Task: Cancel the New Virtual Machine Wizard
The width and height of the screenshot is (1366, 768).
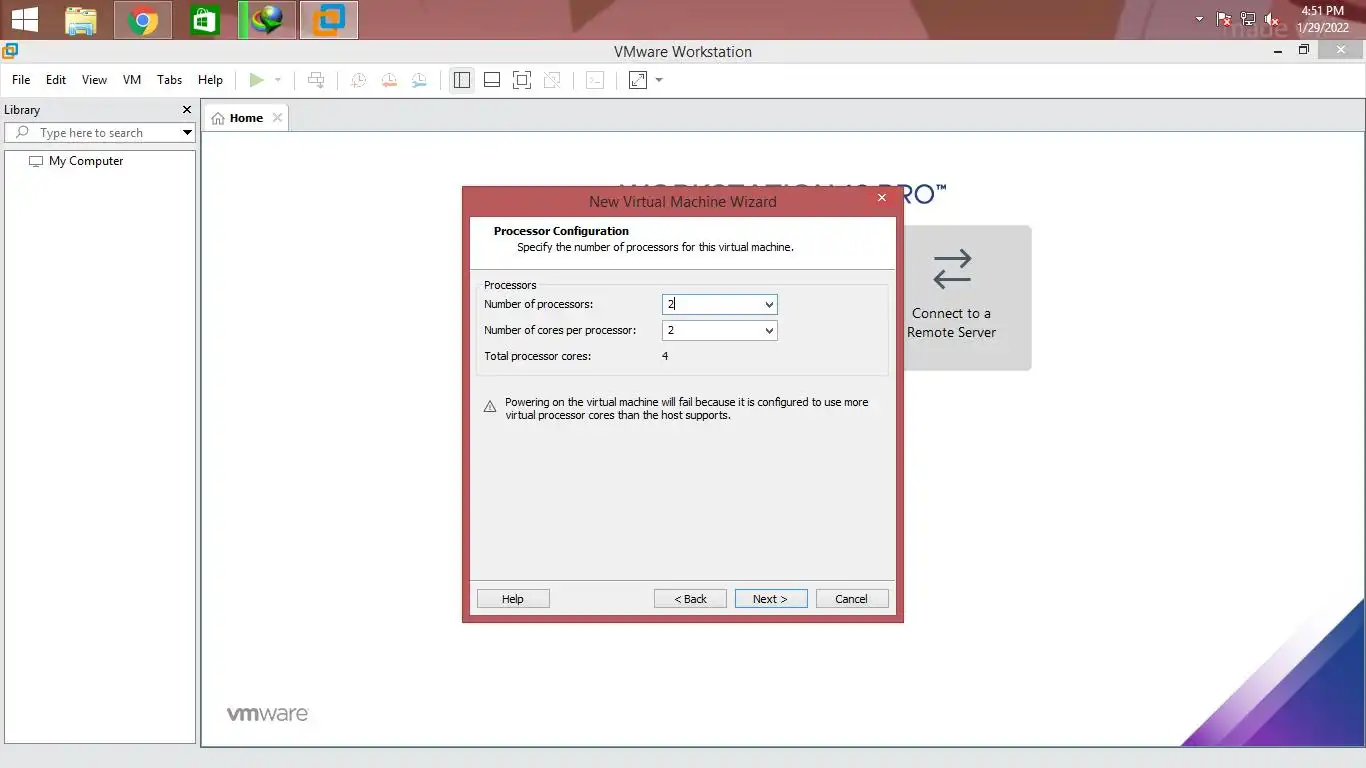Action: [x=852, y=599]
